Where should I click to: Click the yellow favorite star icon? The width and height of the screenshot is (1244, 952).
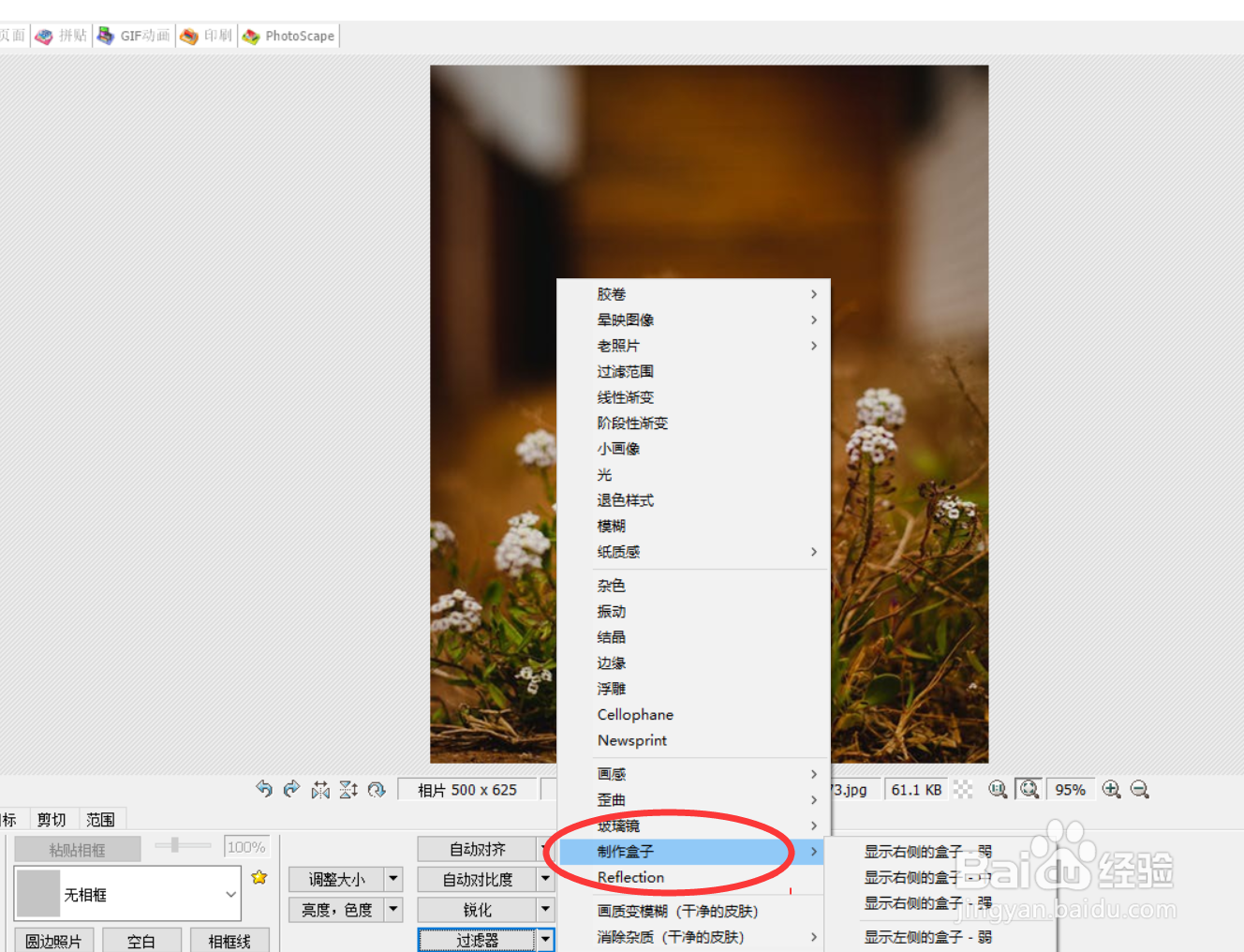[x=259, y=878]
